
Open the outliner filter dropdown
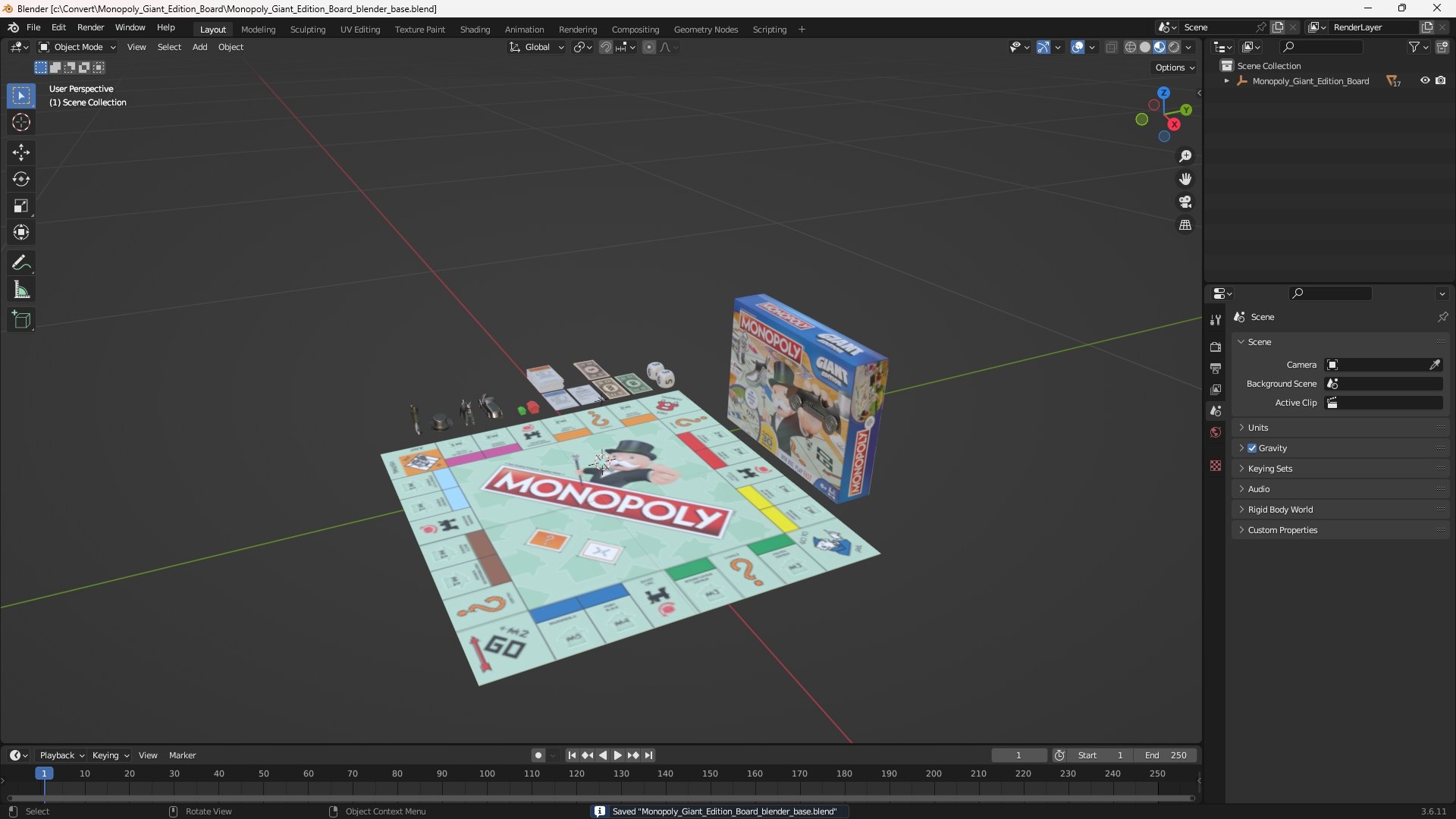tap(1419, 47)
